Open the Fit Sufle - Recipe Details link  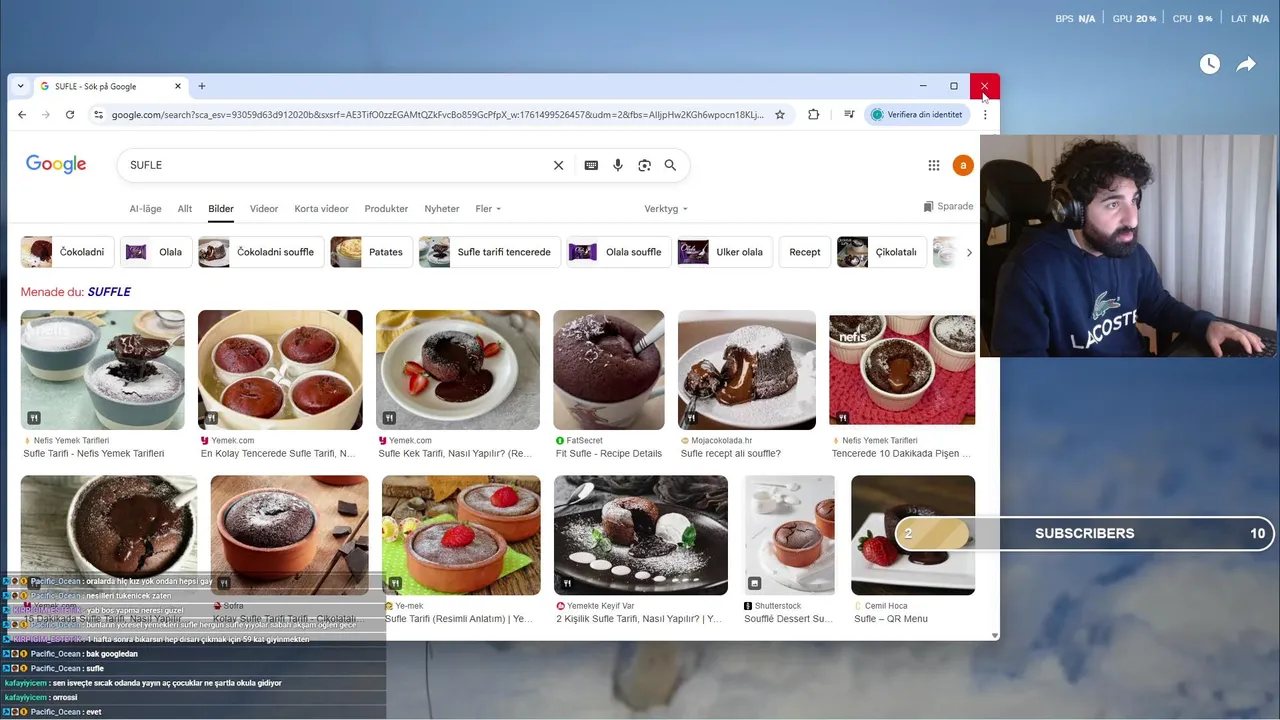tap(609, 454)
